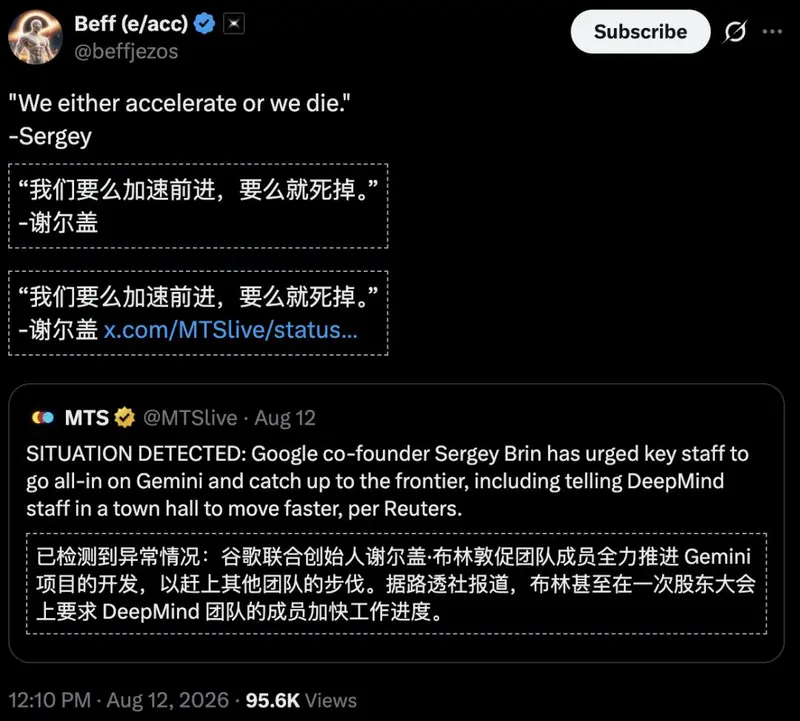This screenshot has width=800, height=721.
Task: Click the Beff (e/acc) display name
Action: (x=131, y=23)
